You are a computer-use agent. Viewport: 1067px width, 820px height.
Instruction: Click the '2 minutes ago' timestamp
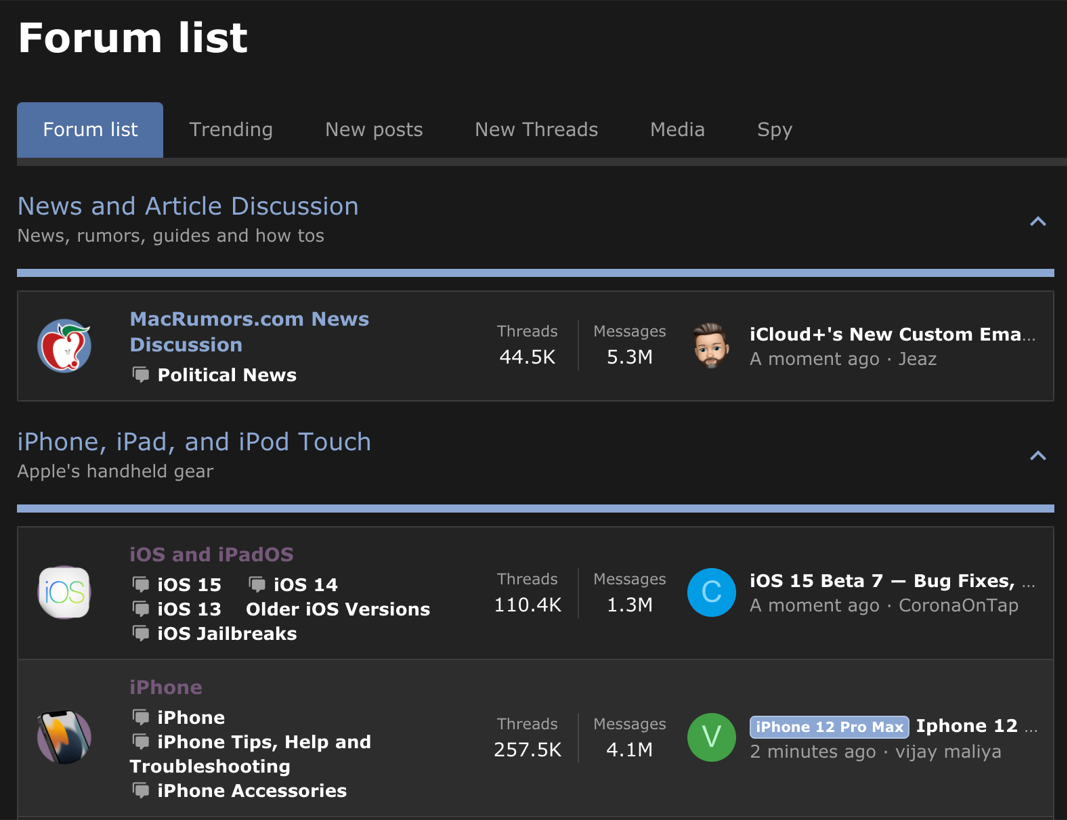pyautogui.click(x=812, y=752)
